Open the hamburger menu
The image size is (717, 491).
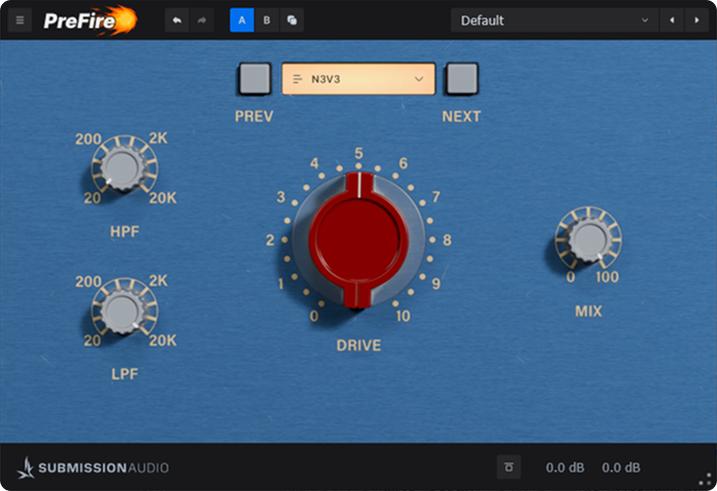pyautogui.click(x=20, y=20)
